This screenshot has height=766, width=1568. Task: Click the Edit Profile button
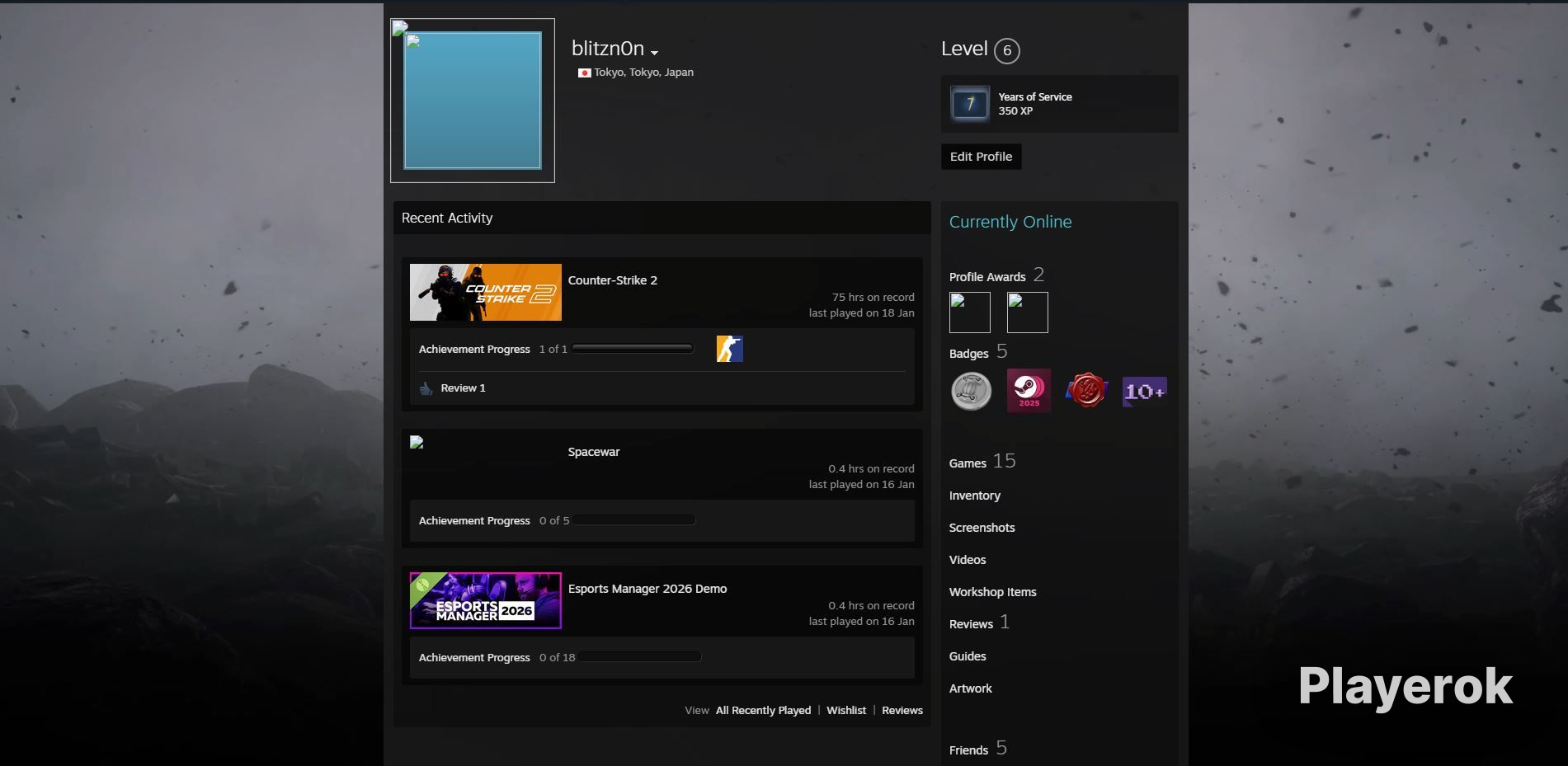click(981, 157)
